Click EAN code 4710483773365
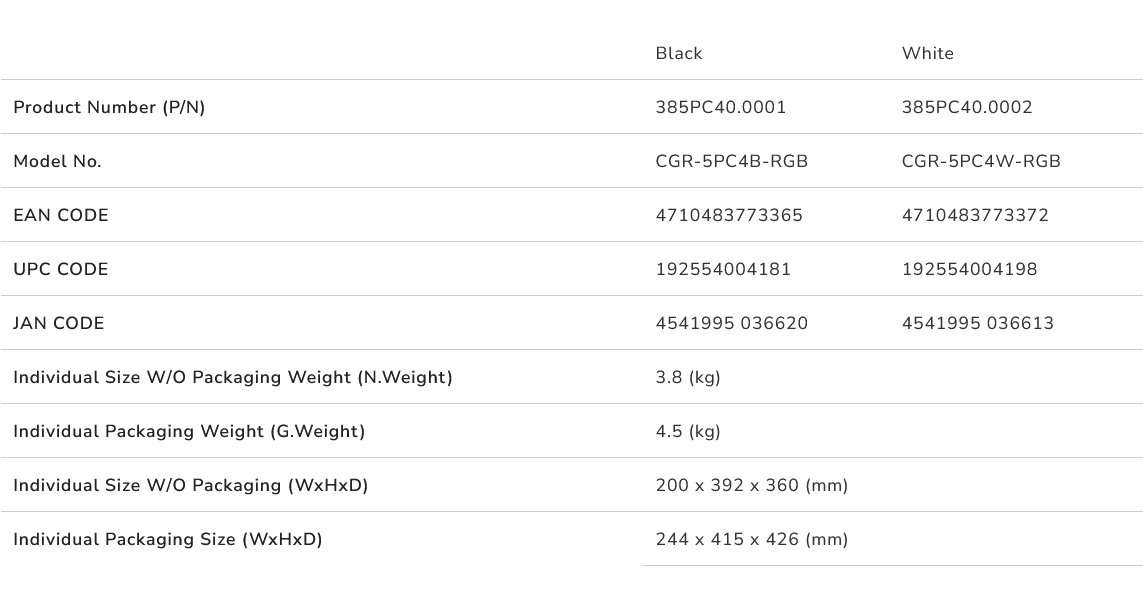 click(x=728, y=216)
